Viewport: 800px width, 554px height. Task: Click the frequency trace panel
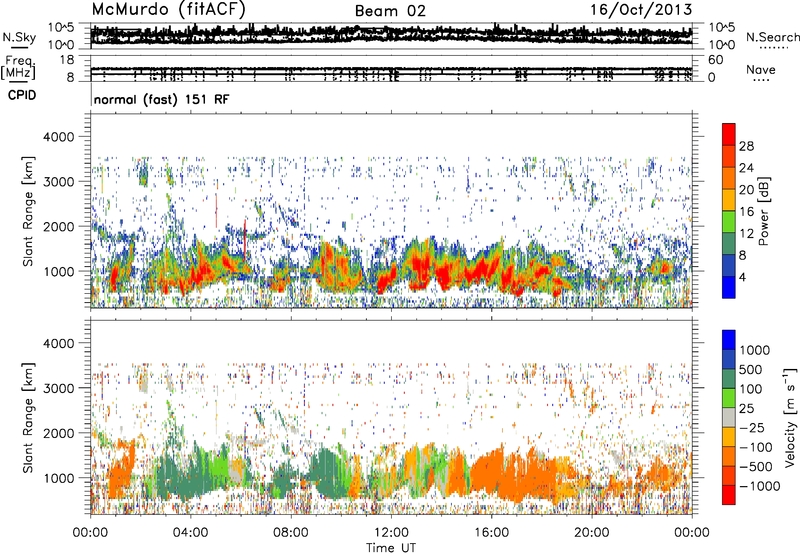pos(391,69)
